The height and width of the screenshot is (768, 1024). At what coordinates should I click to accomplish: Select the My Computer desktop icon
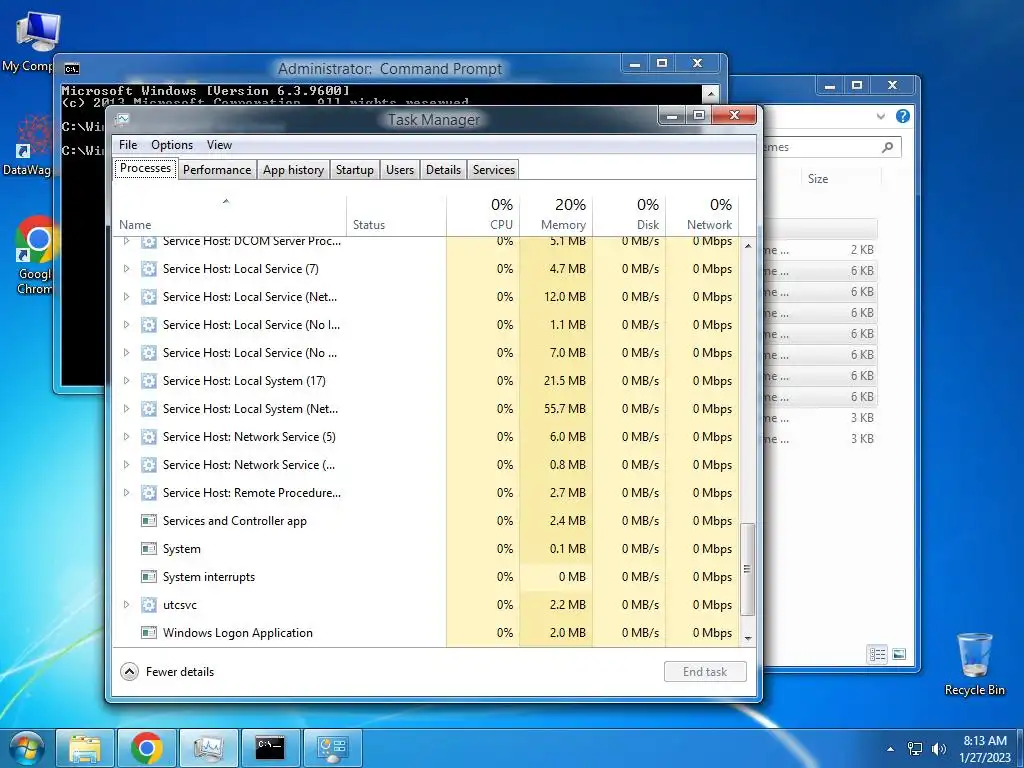[x=35, y=40]
